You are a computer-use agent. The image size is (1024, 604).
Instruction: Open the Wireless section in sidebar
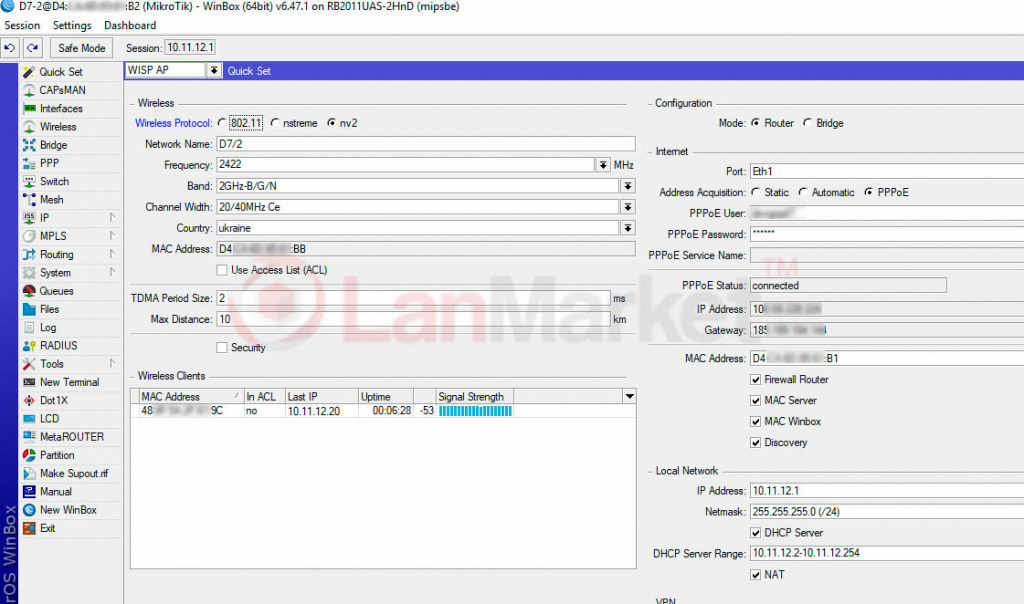pos(57,127)
